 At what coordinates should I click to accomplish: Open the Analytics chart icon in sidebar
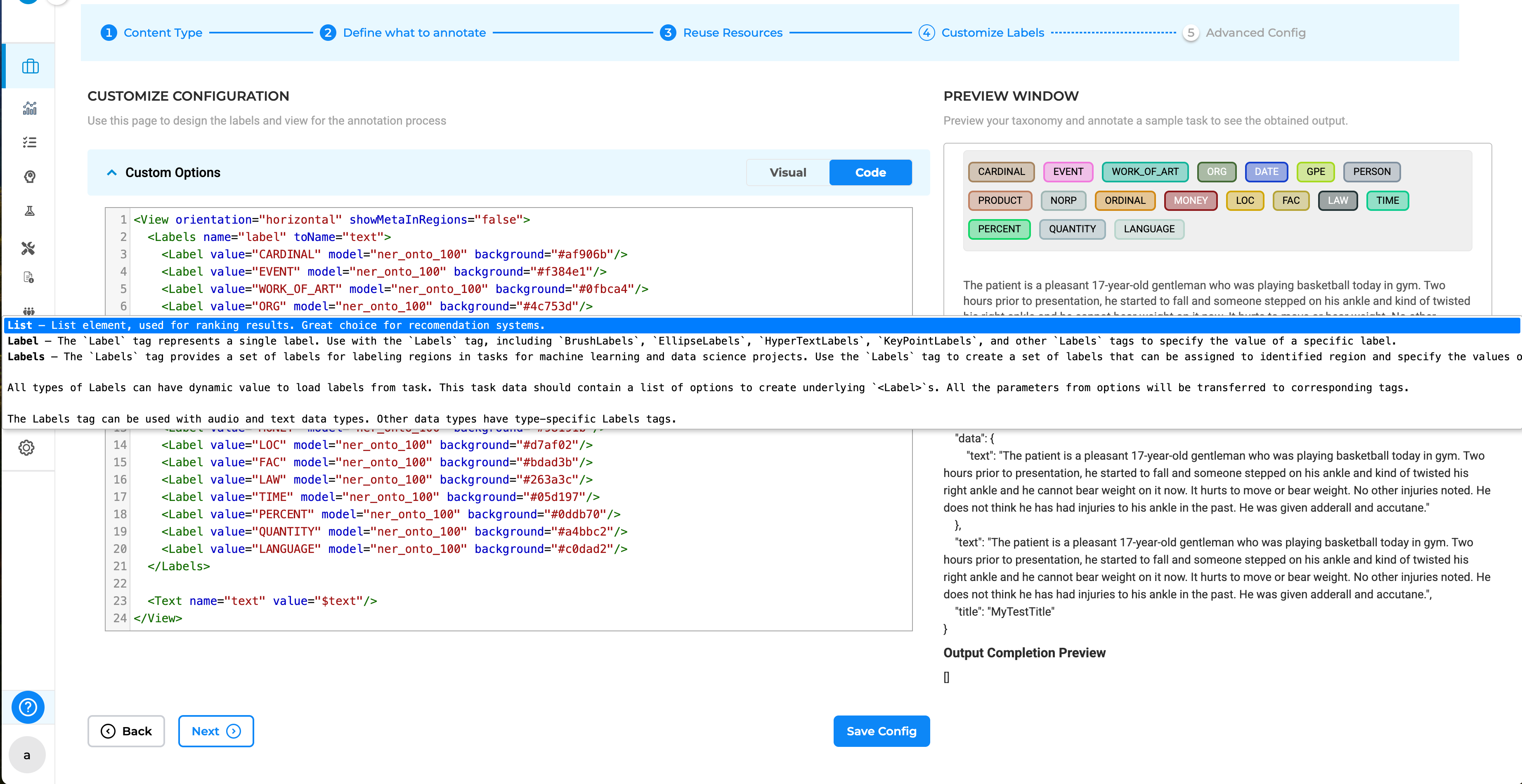(30, 108)
